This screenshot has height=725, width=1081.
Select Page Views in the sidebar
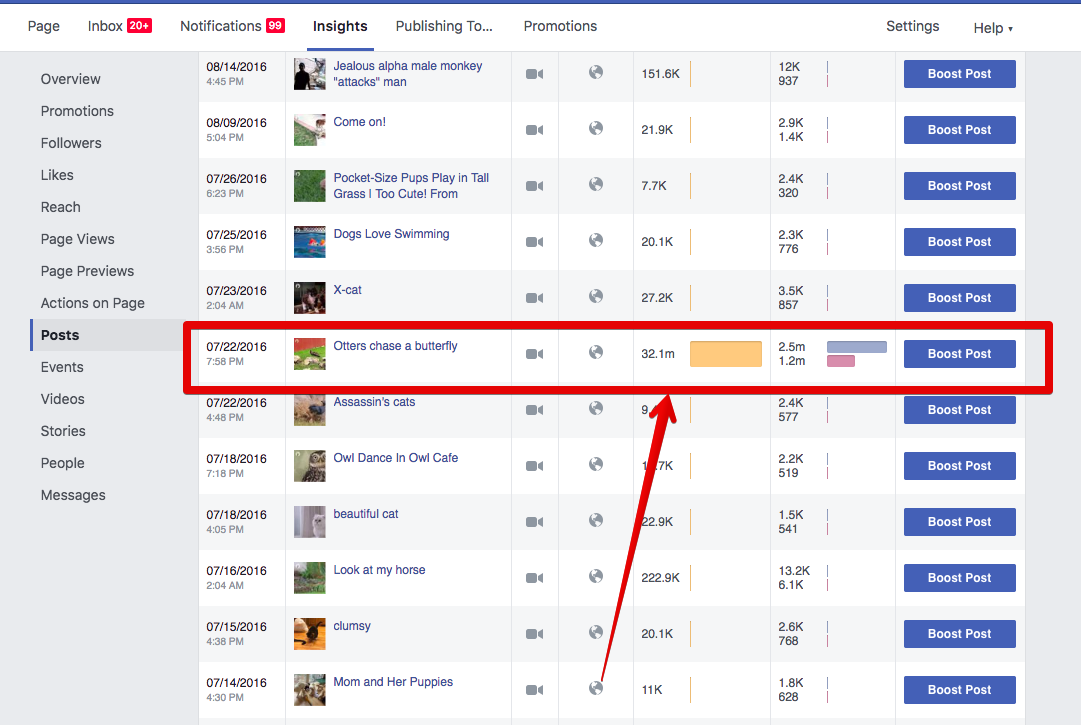click(77, 239)
